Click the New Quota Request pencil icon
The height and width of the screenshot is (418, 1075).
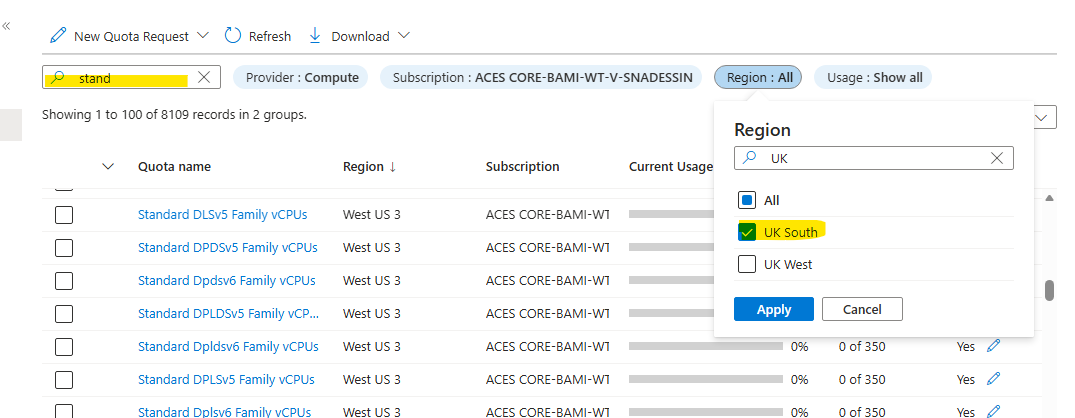(59, 36)
